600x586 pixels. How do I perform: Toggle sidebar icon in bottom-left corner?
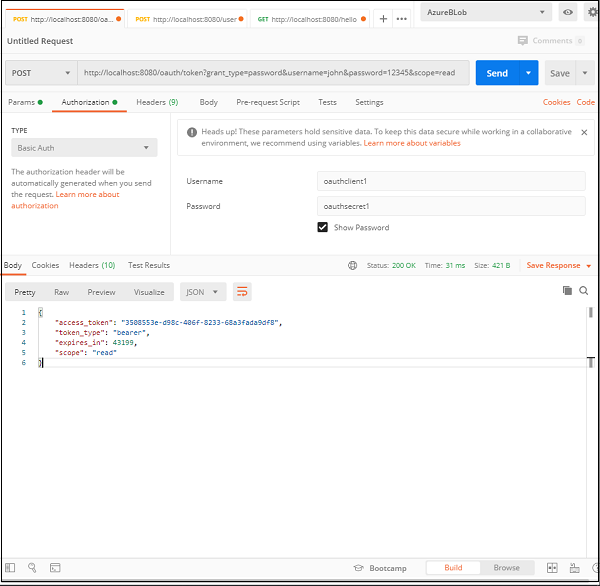pyautogui.click(x=11, y=568)
